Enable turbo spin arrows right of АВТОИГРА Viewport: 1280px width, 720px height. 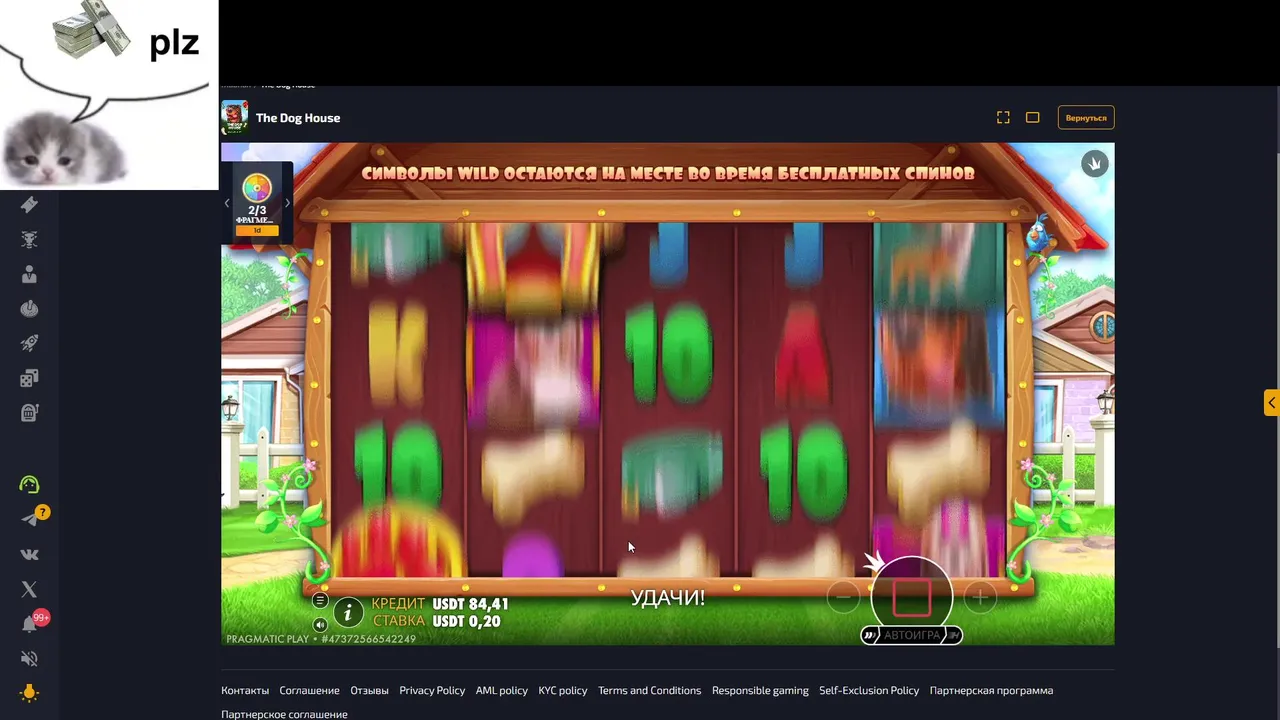954,635
